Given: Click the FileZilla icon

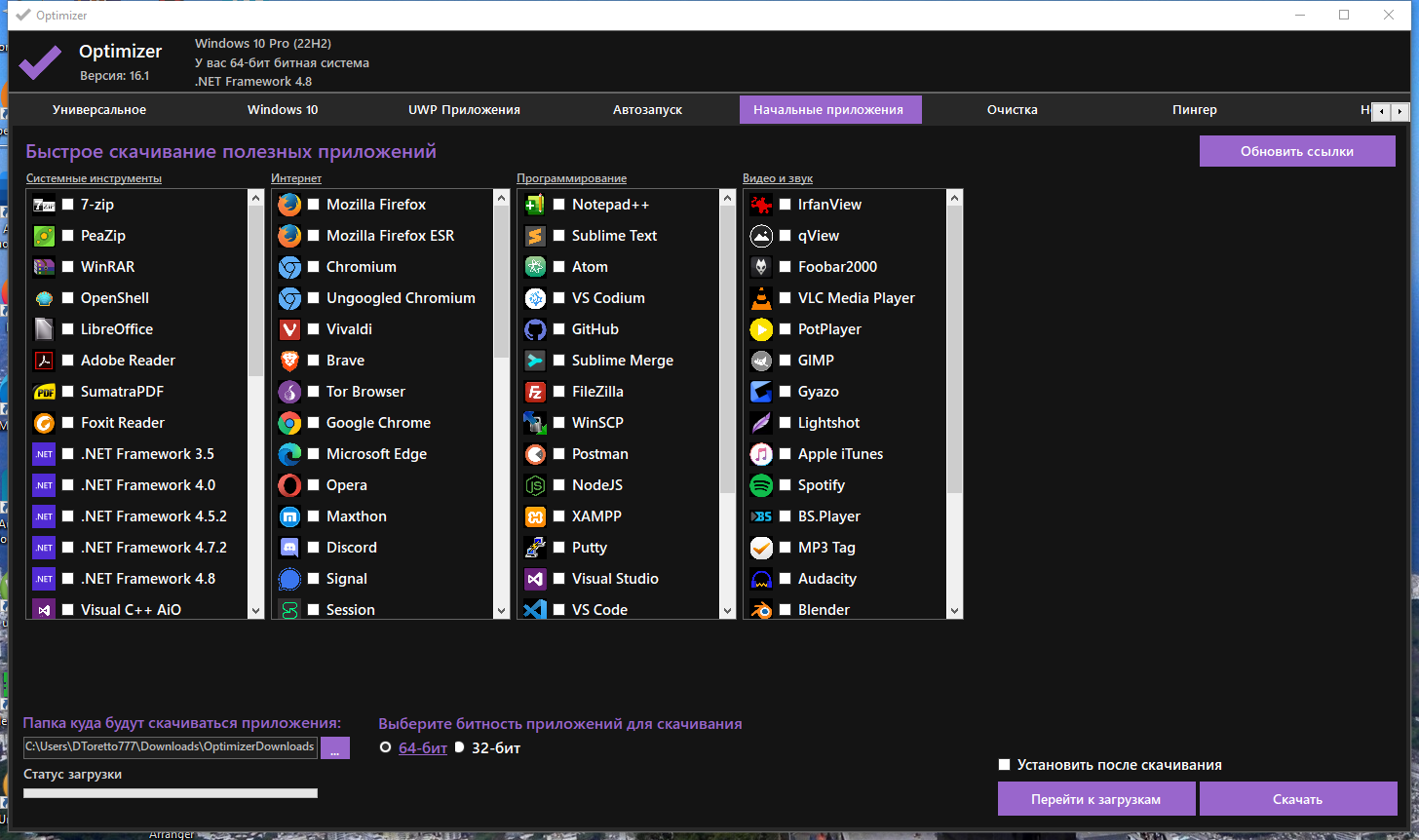Looking at the screenshot, I should (535, 392).
